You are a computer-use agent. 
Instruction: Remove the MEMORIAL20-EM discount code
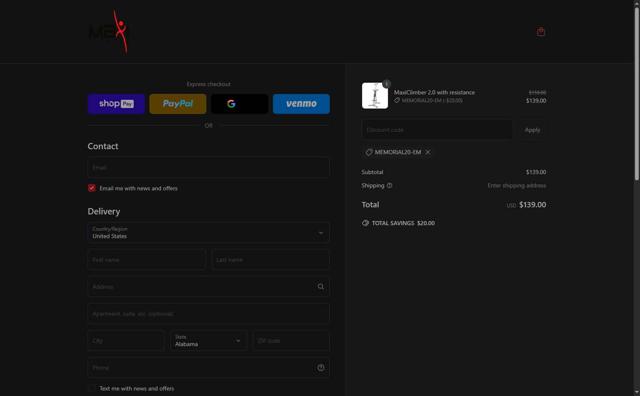428,152
